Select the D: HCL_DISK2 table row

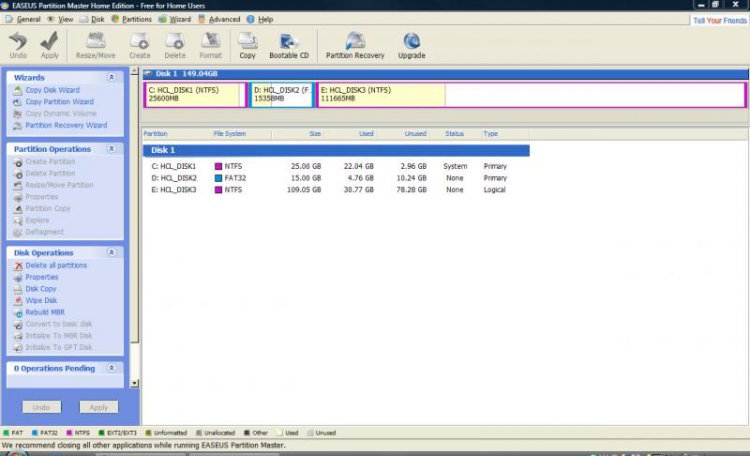336,178
